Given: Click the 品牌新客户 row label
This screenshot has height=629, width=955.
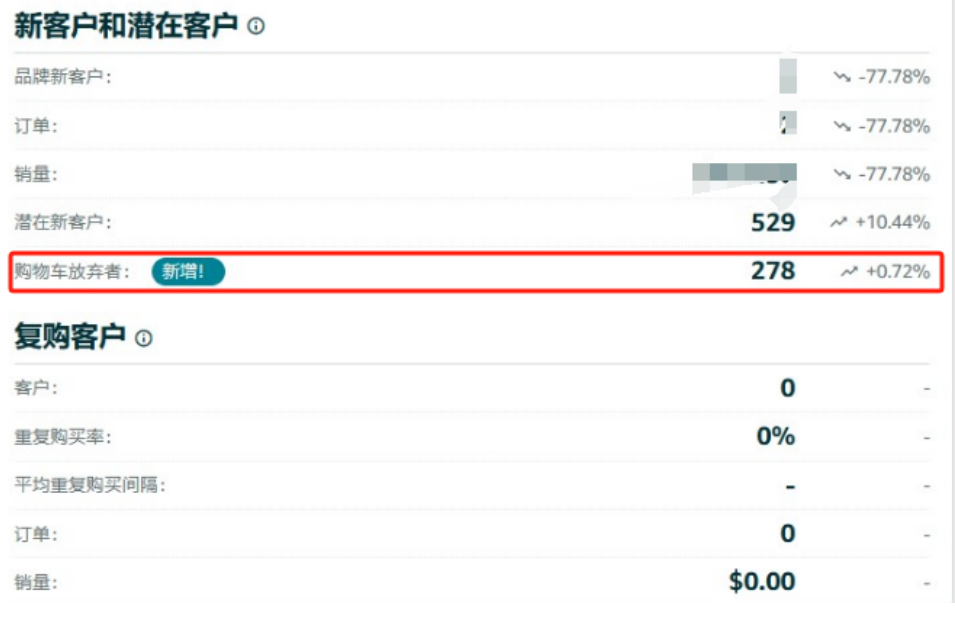Looking at the screenshot, I should point(63,77).
